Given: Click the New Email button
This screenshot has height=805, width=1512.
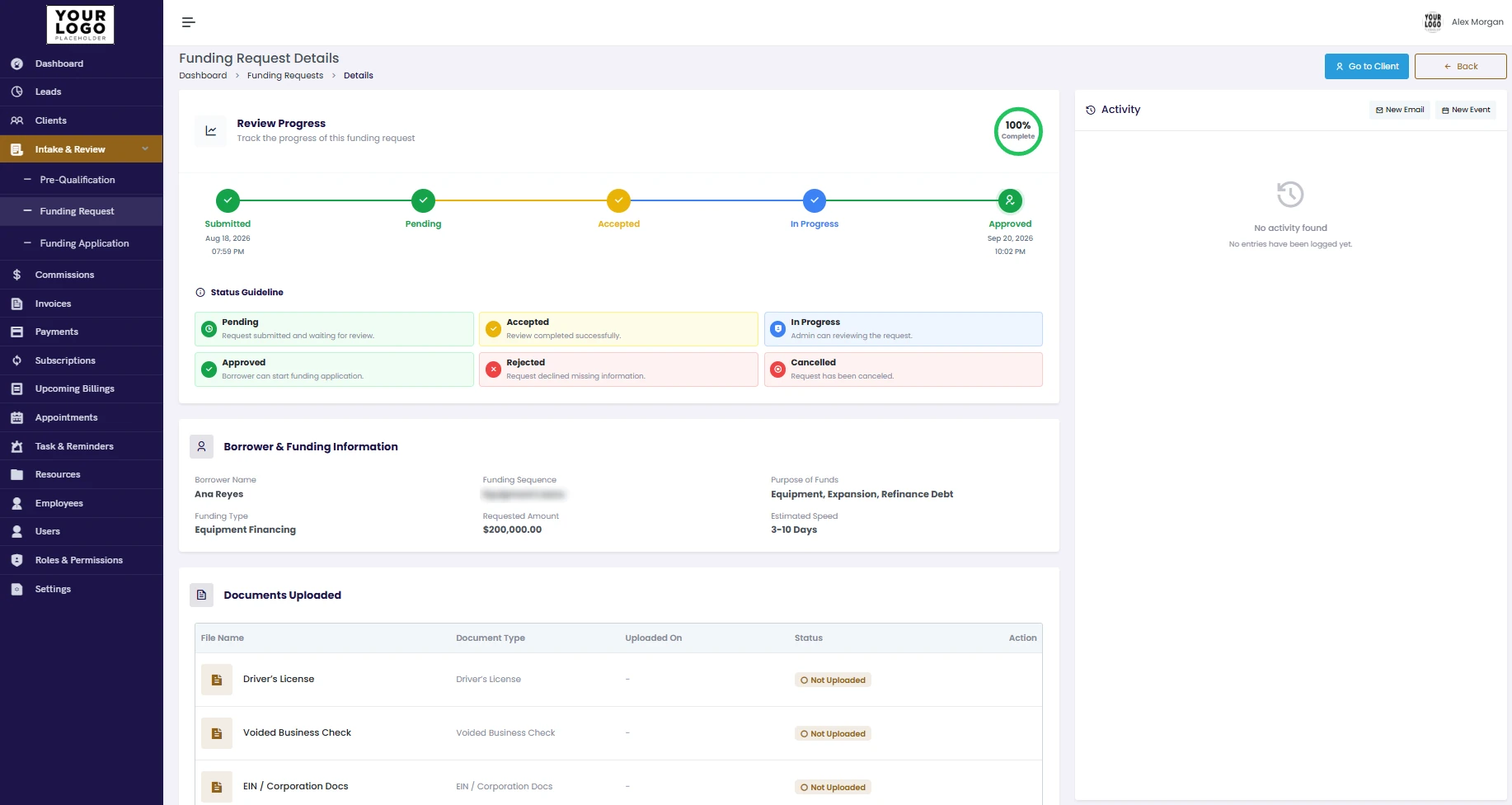Looking at the screenshot, I should pos(1400,110).
